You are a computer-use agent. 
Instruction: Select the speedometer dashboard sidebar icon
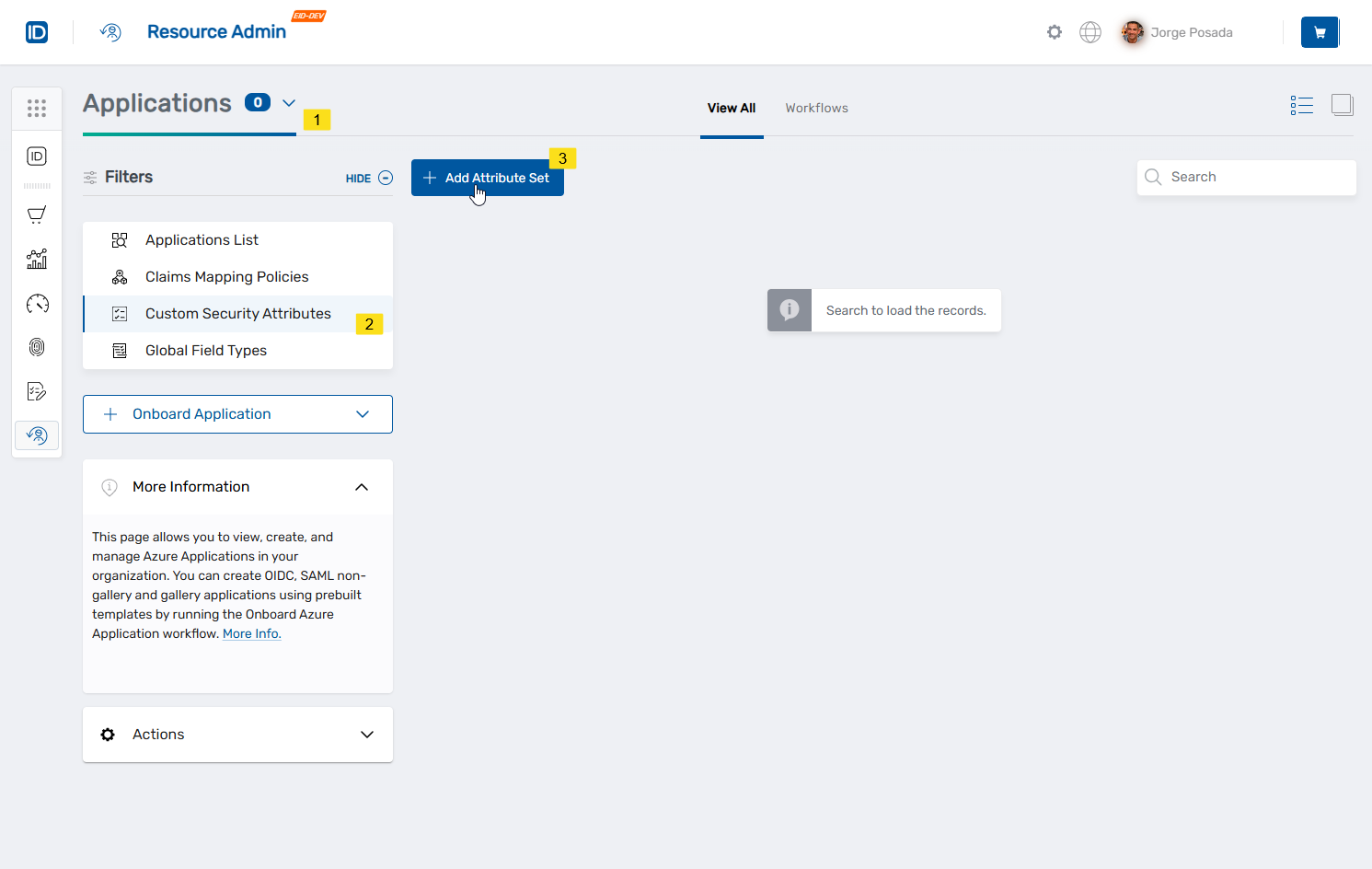pyautogui.click(x=37, y=303)
